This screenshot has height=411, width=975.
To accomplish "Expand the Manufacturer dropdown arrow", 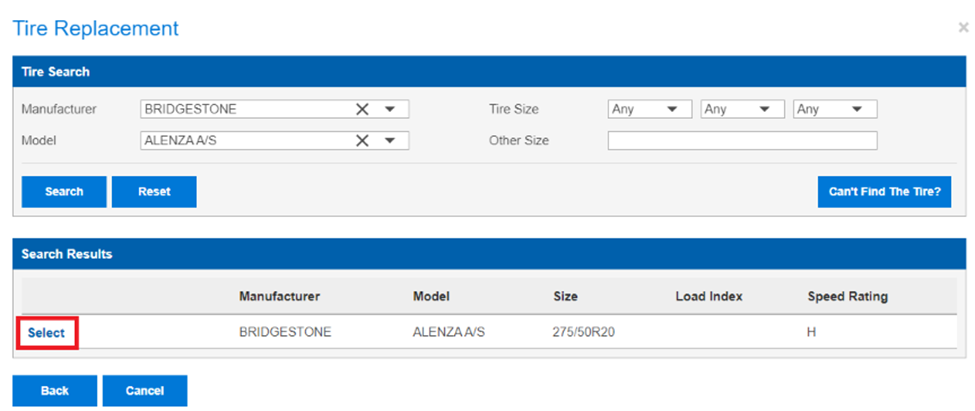I will pyautogui.click(x=390, y=109).
